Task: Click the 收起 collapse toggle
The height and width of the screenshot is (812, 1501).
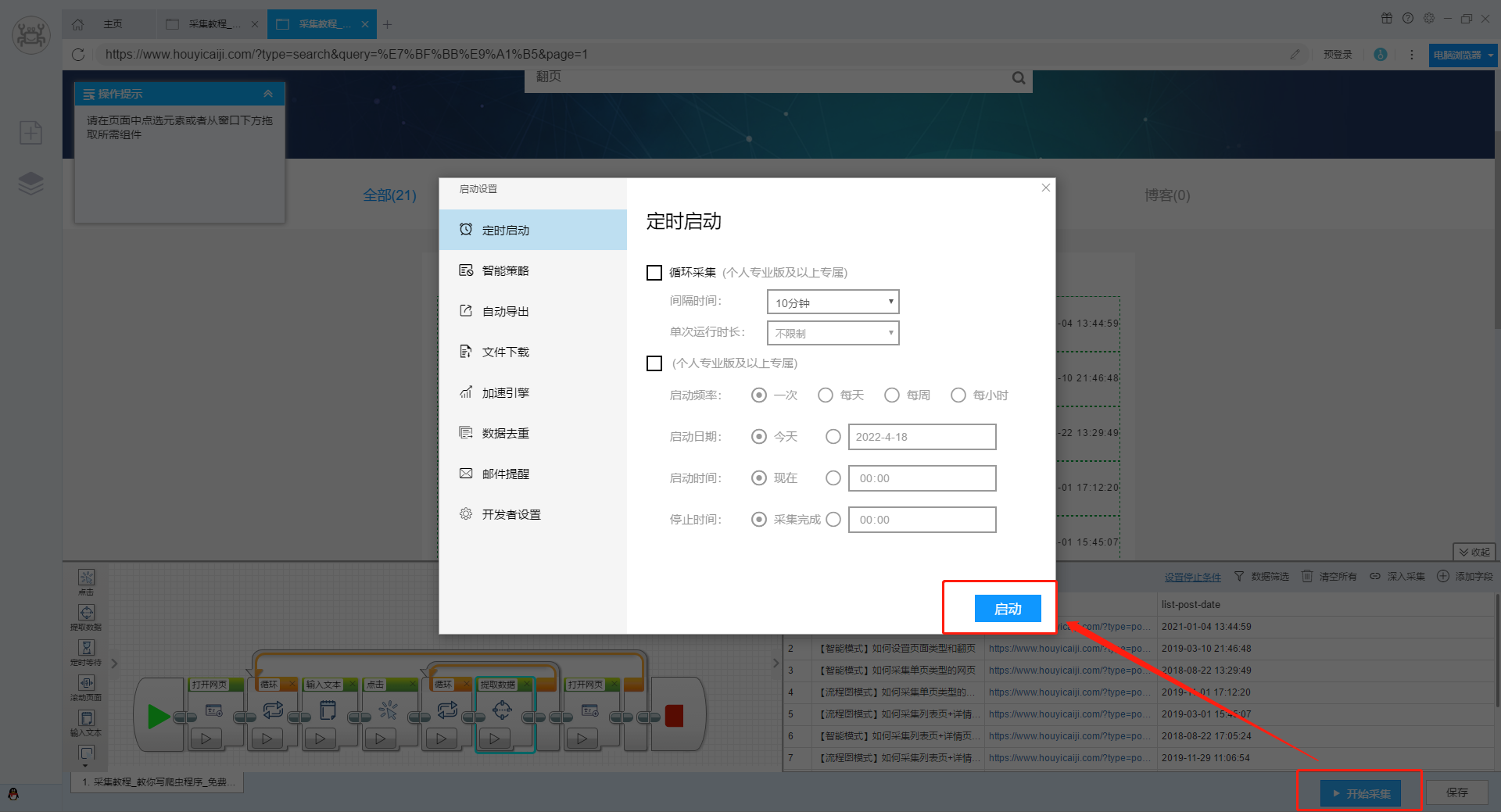Action: 1474,552
